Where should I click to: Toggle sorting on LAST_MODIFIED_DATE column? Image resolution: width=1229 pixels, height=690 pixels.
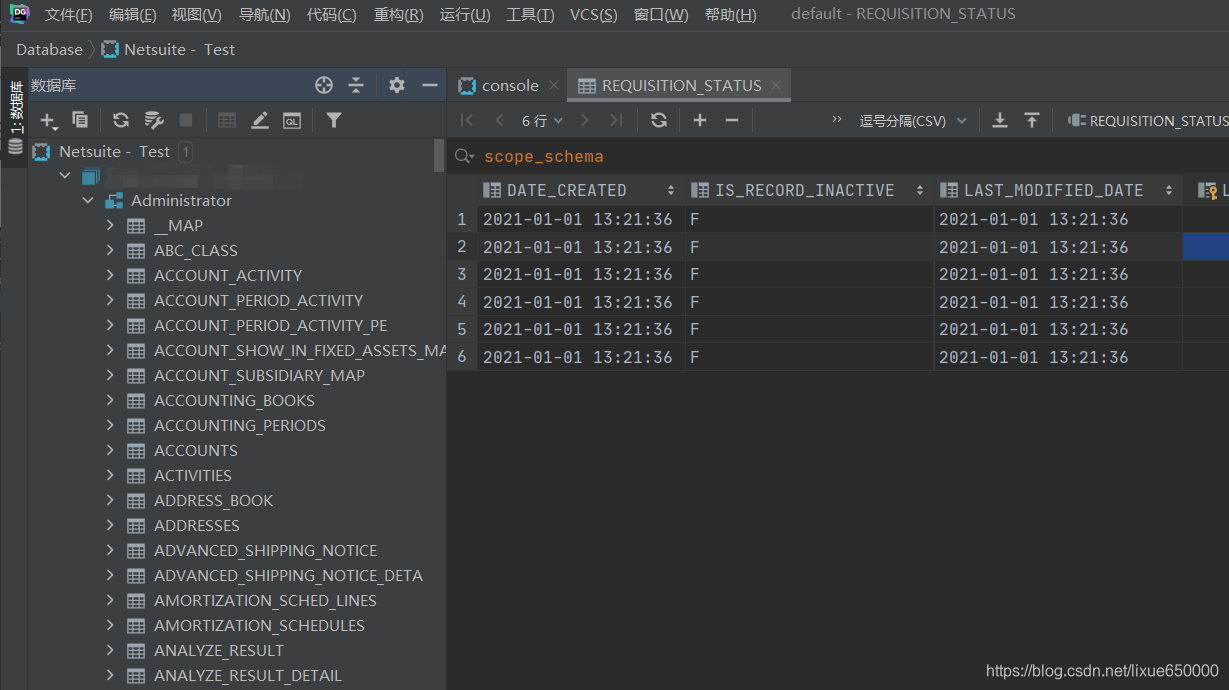tap(1167, 189)
